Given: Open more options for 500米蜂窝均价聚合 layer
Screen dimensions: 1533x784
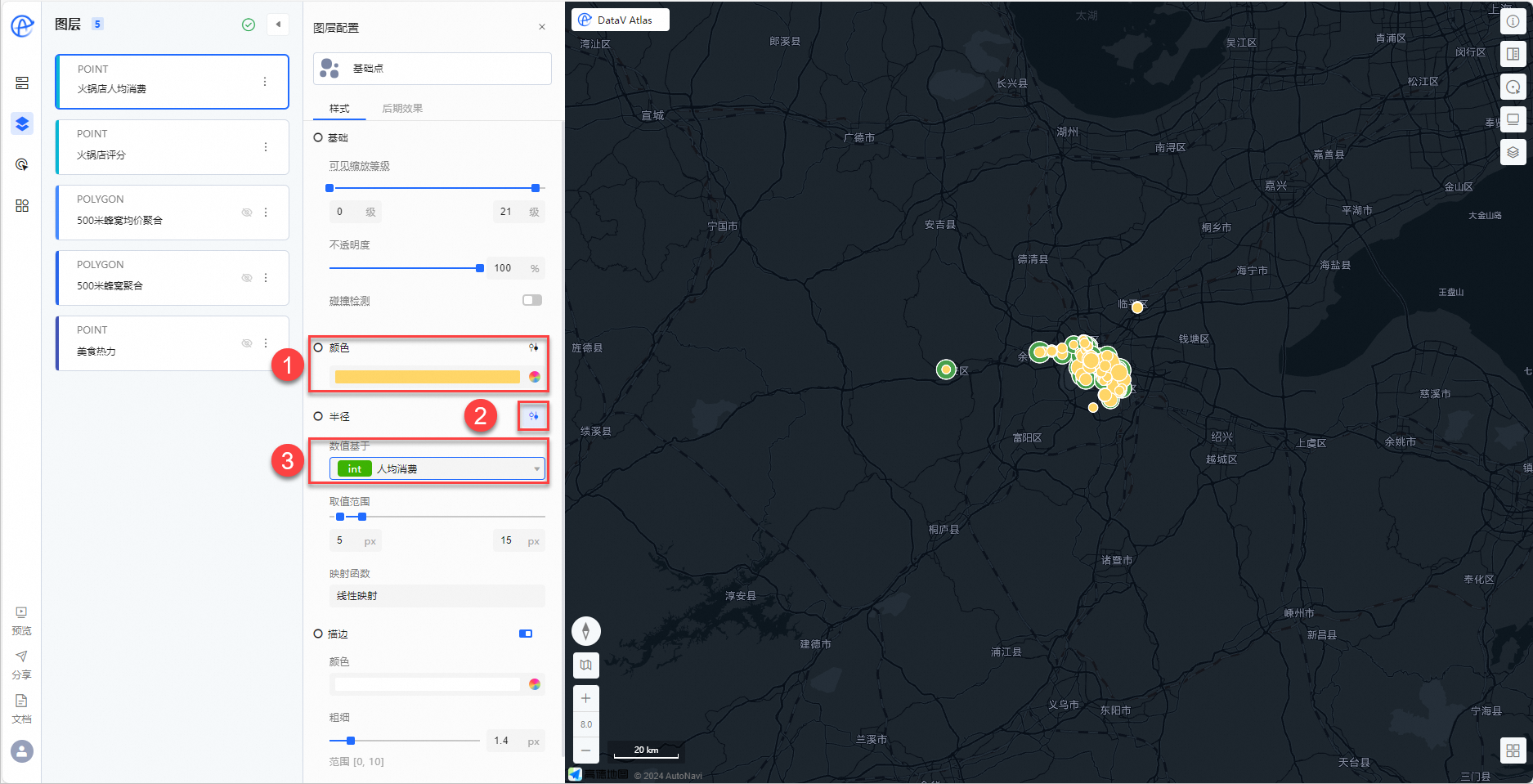Looking at the screenshot, I should pyautogui.click(x=266, y=213).
